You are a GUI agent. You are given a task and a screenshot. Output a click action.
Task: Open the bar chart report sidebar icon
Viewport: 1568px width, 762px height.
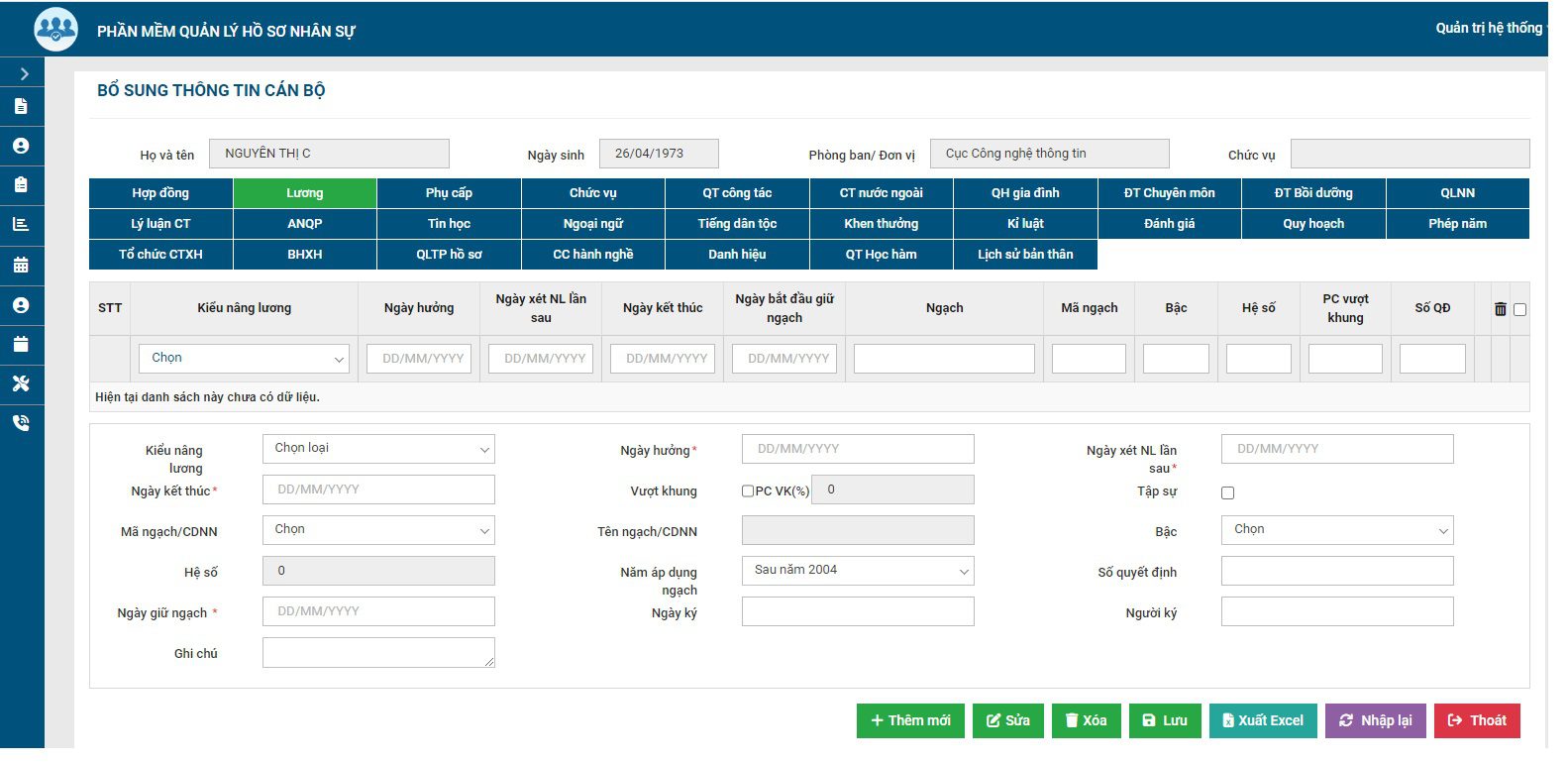tap(21, 225)
